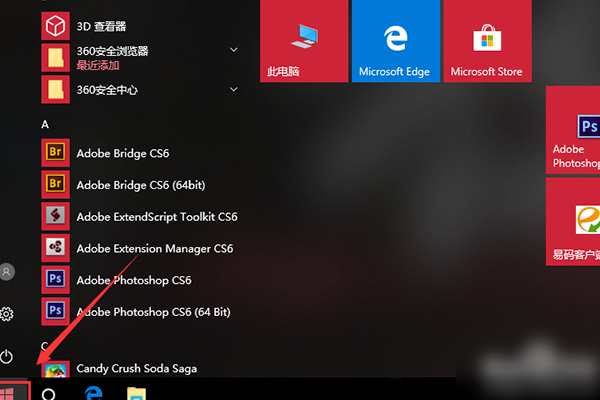Launch the Microsoft Edge tile

pyautogui.click(x=395, y=41)
